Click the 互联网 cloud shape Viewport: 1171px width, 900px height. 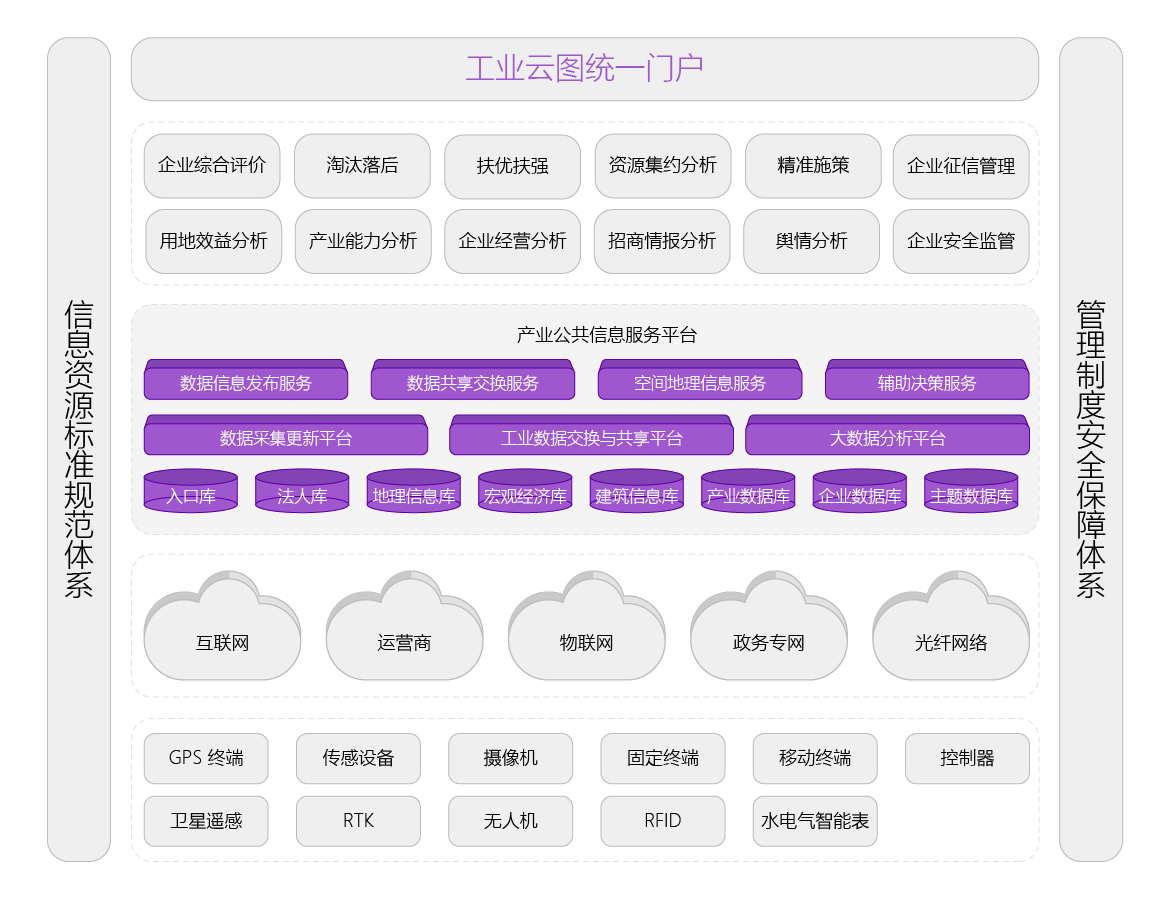pyautogui.click(x=222, y=627)
